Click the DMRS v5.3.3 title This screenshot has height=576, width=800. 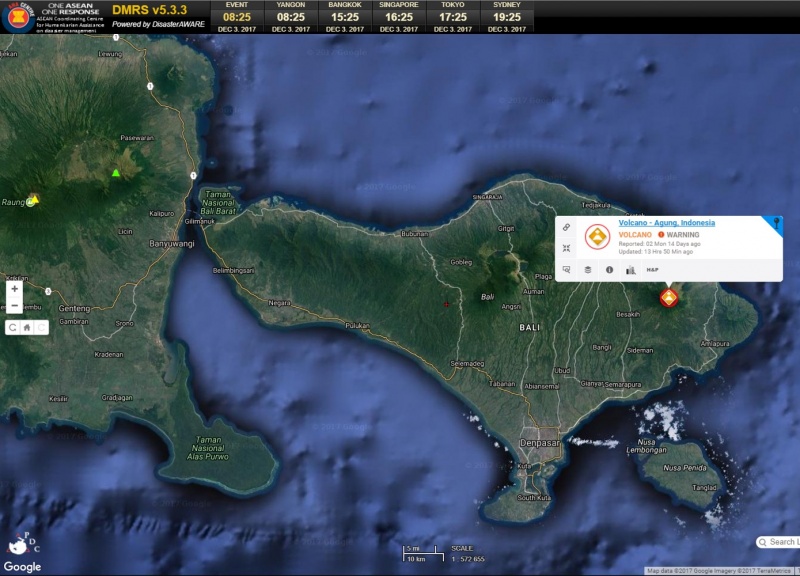(x=149, y=10)
